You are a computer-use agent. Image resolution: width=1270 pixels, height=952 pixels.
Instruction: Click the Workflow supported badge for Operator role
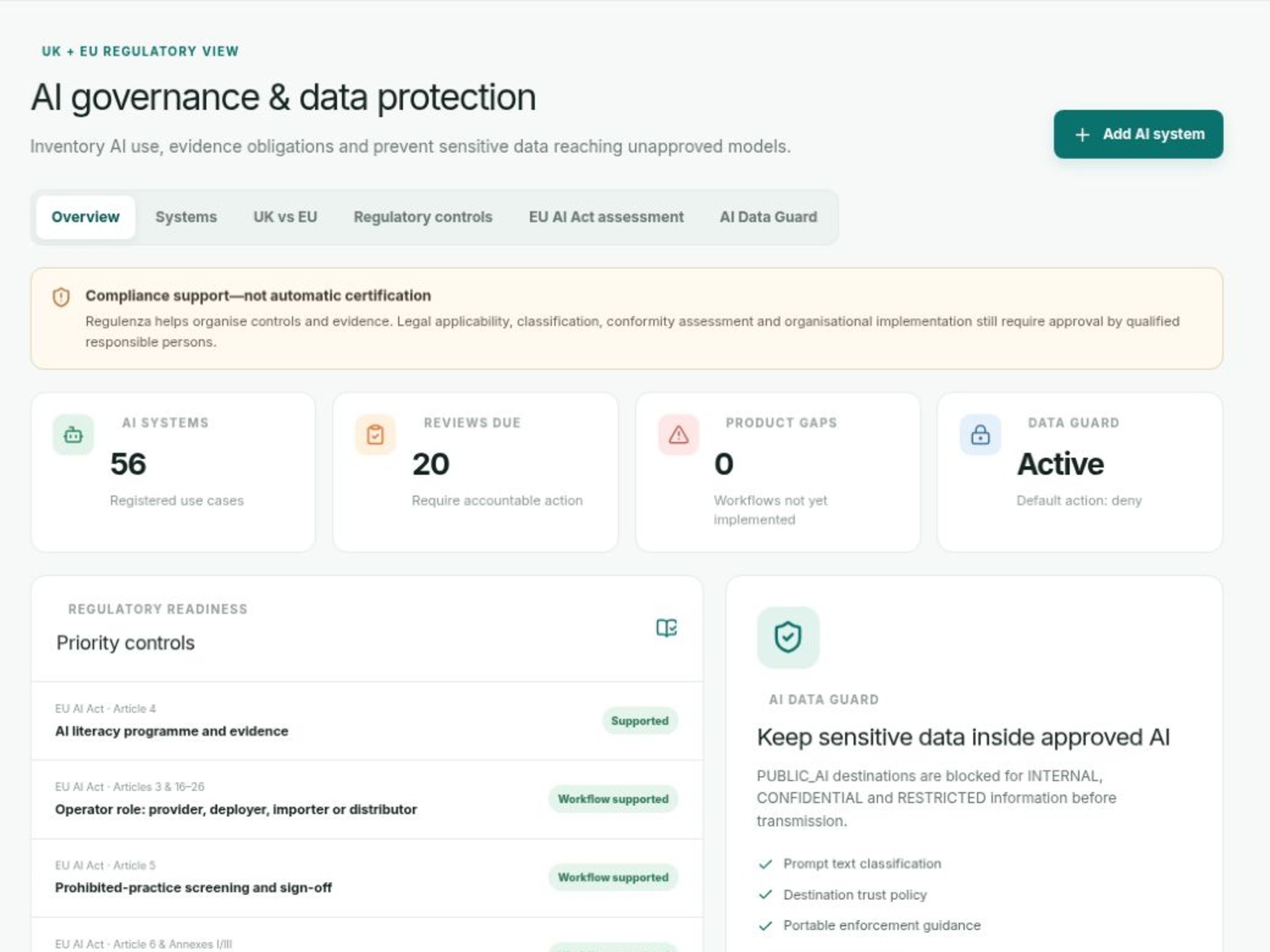pos(613,799)
